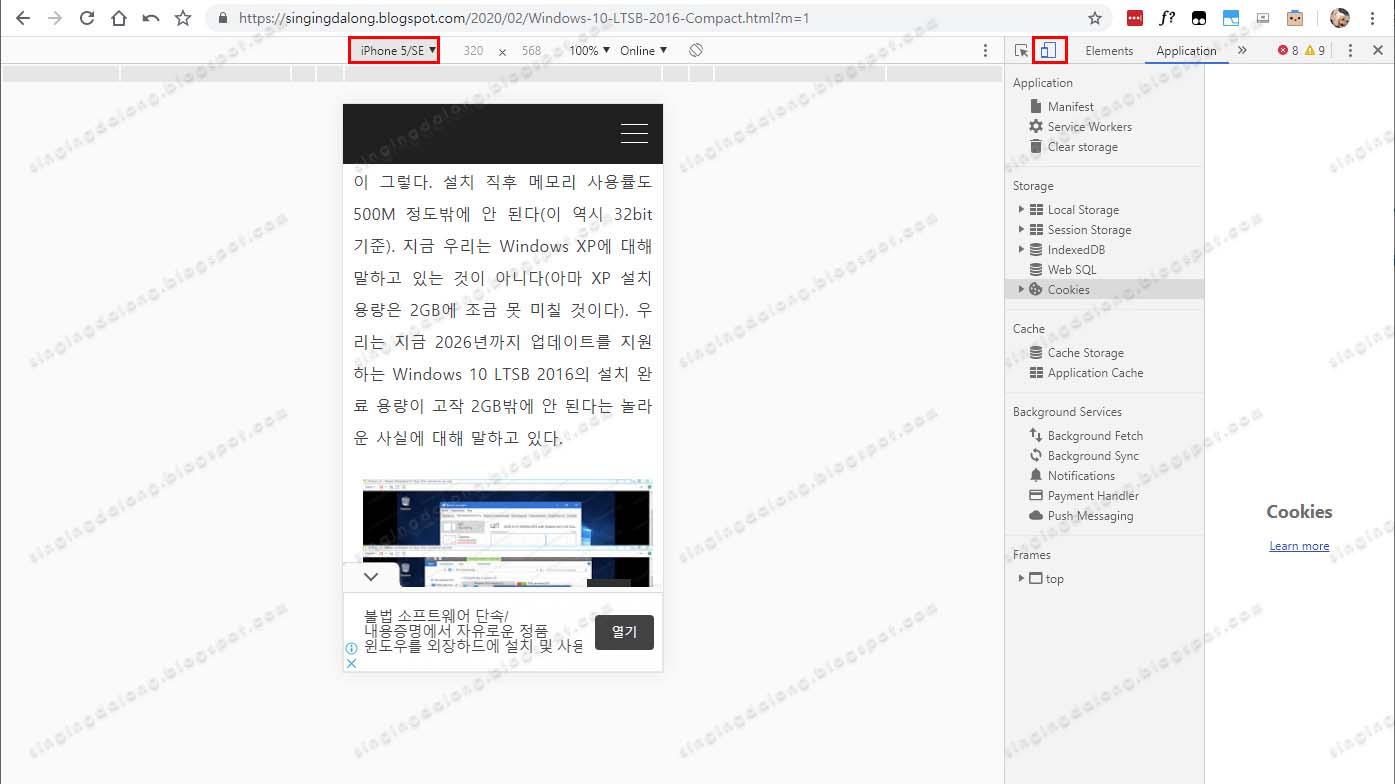This screenshot has height=784, width=1395.
Task: Switch to the Elements tab
Action: pos(1109,50)
